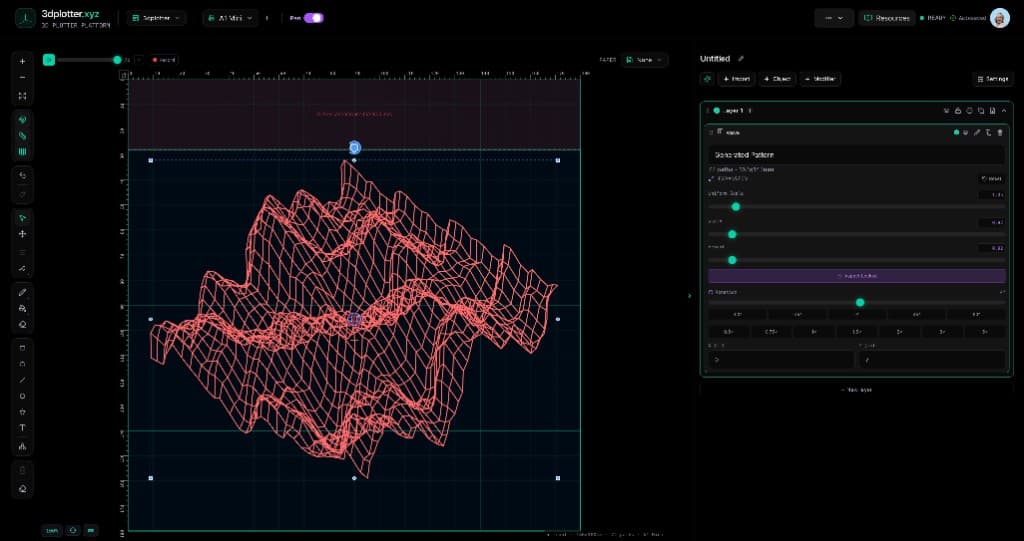This screenshot has height=541, width=1024.
Task: Open Layer 1 options menu dots
Action: (x=750, y=111)
